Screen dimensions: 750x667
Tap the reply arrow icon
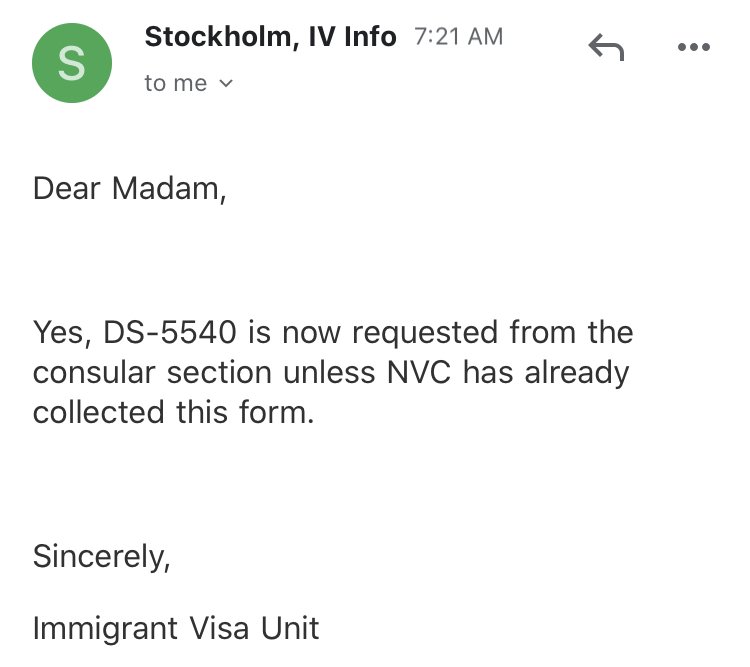click(x=606, y=46)
